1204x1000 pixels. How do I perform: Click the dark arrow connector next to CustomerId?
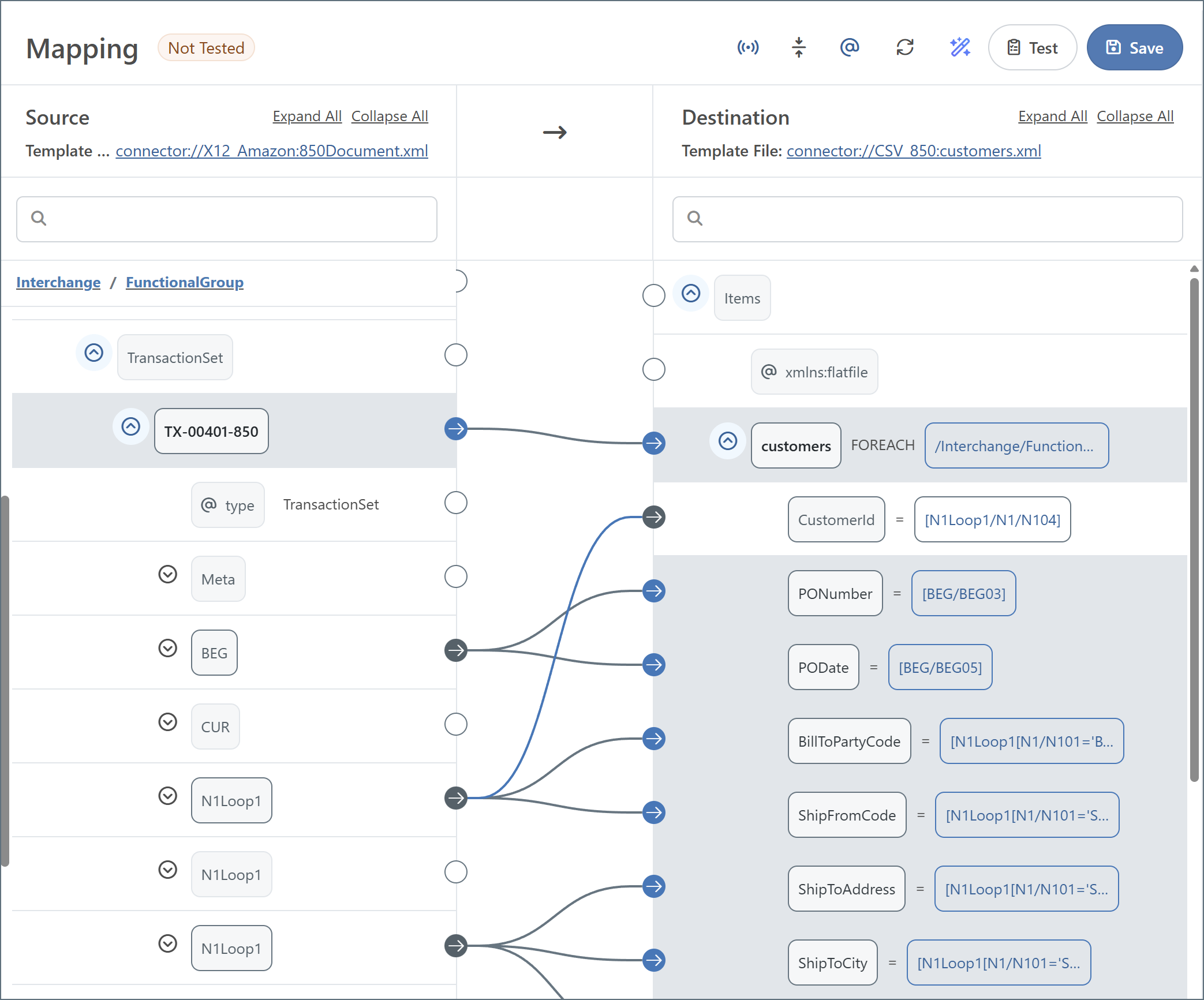pos(654,517)
